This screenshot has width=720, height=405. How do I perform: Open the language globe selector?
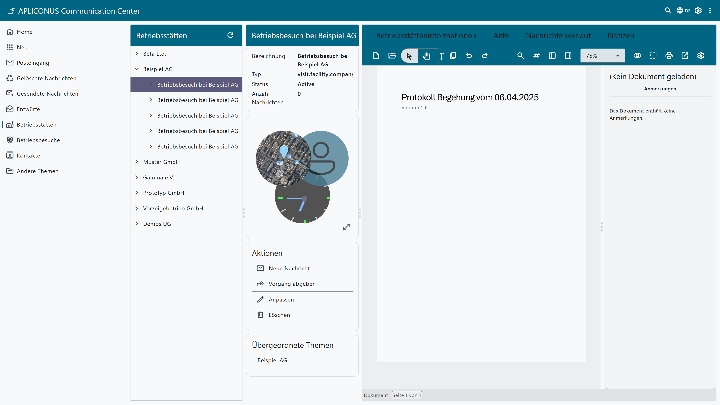click(683, 10)
